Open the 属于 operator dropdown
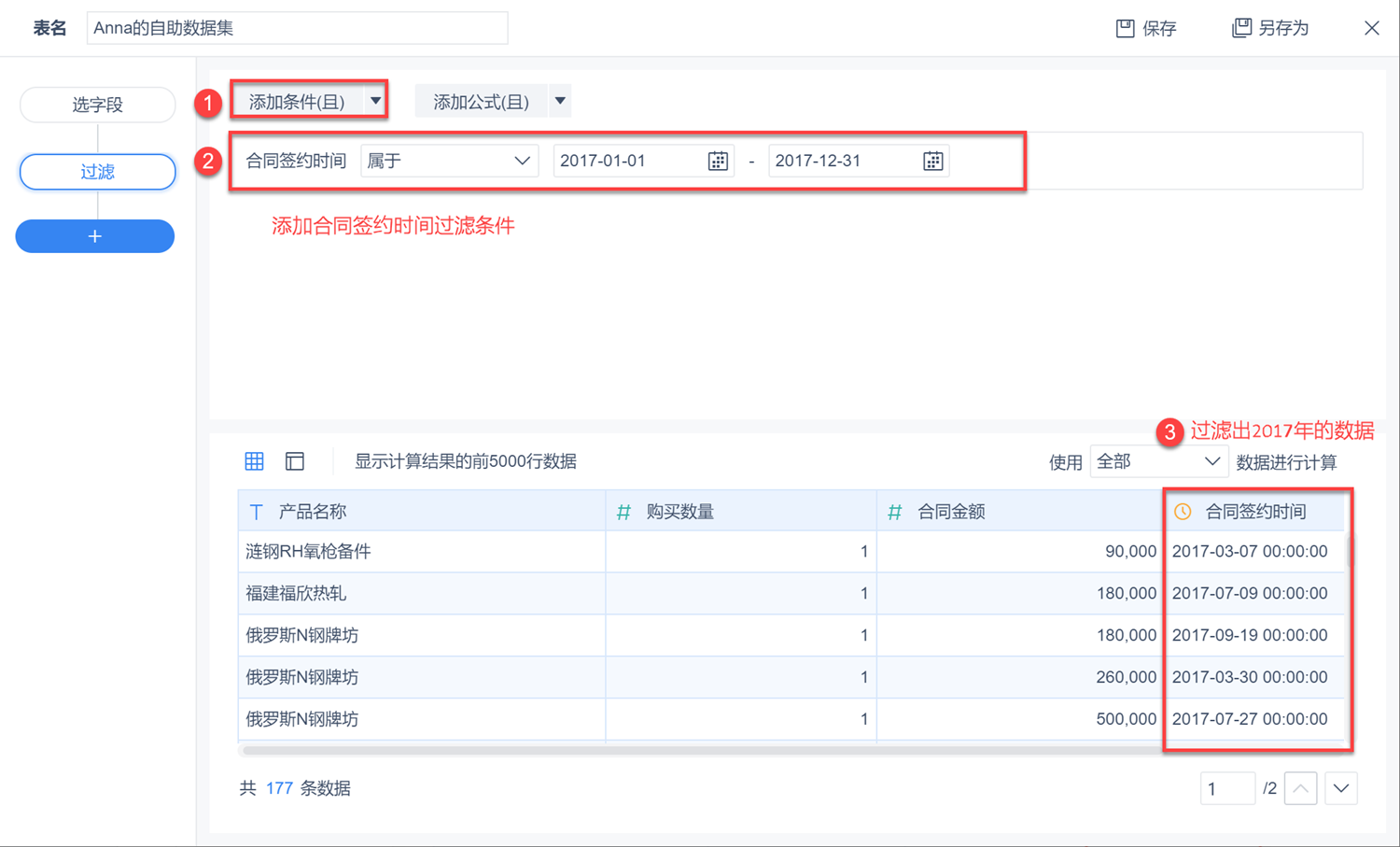Viewport: 1400px width, 847px height. point(449,161)
